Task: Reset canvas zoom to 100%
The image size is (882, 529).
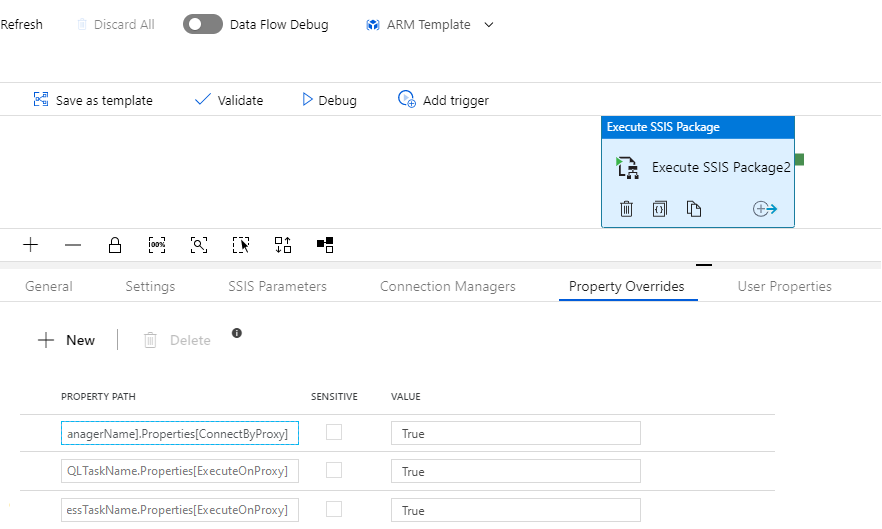Action: [157, 245]
